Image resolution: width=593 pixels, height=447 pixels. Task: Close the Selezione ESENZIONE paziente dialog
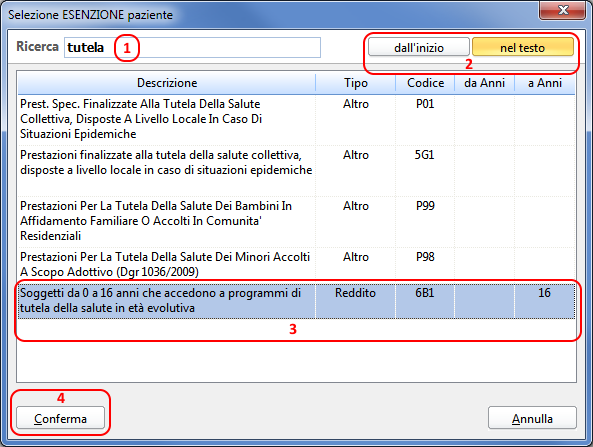563,10
